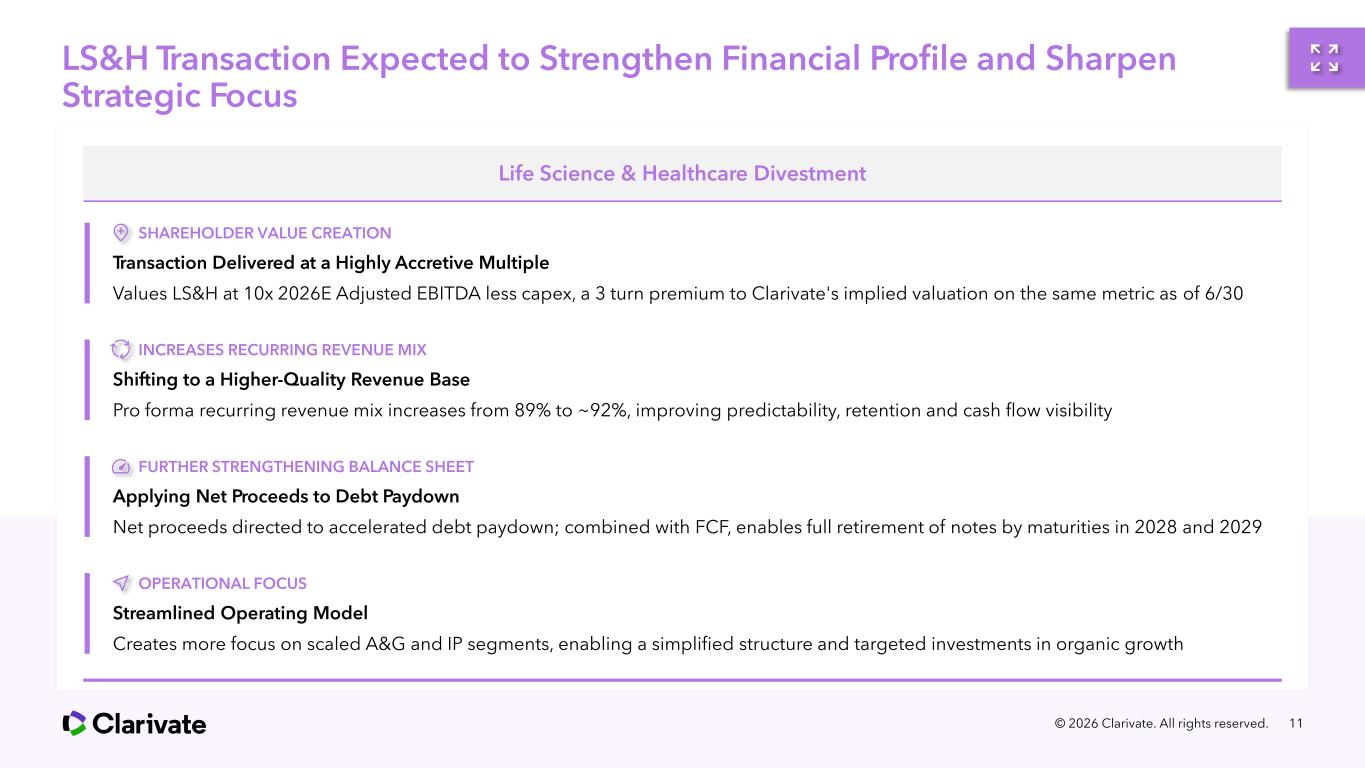
Task: Click the sentence about retiring notes by 2028 and 2029
Action: pos(687,527)
